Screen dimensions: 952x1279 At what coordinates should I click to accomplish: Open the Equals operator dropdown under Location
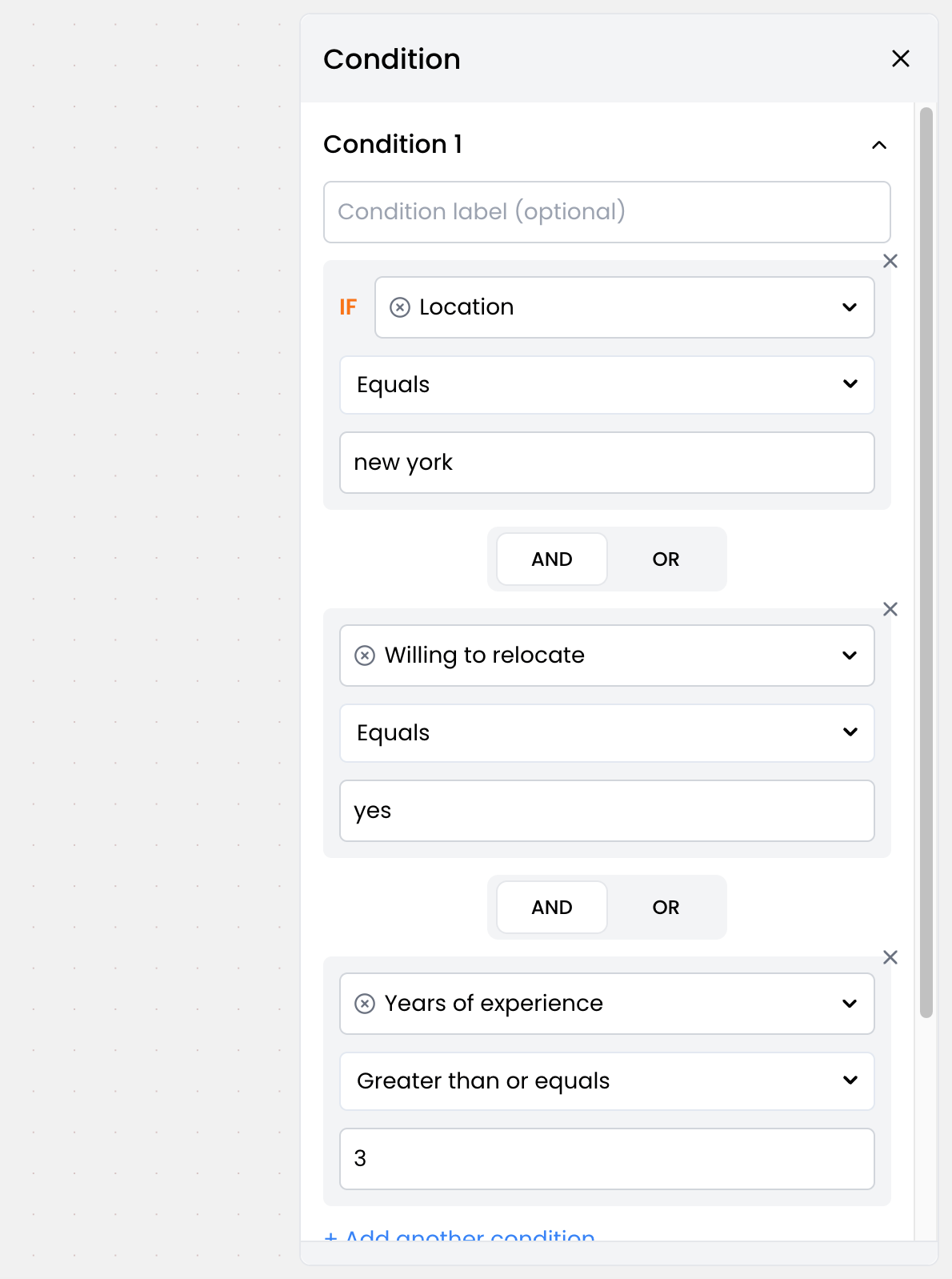point(606,385)
